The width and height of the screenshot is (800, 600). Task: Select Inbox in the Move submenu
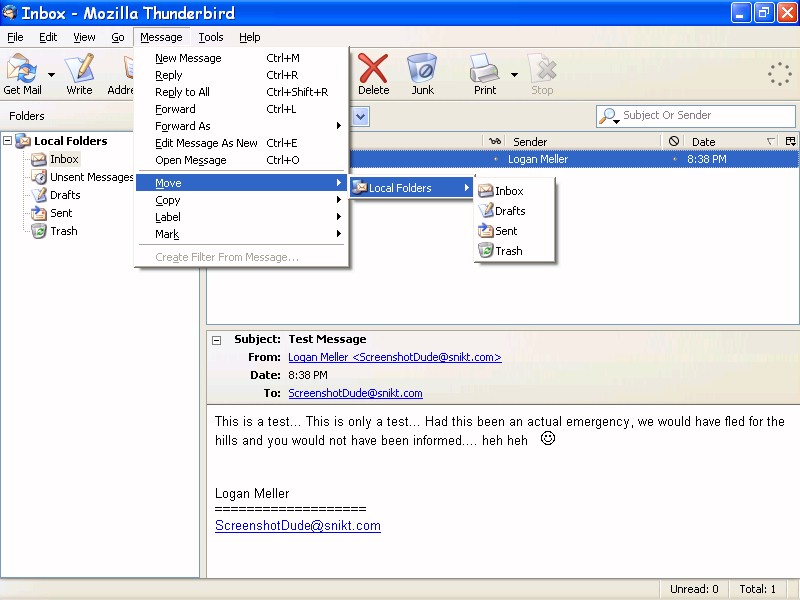(x=514, y=191)
